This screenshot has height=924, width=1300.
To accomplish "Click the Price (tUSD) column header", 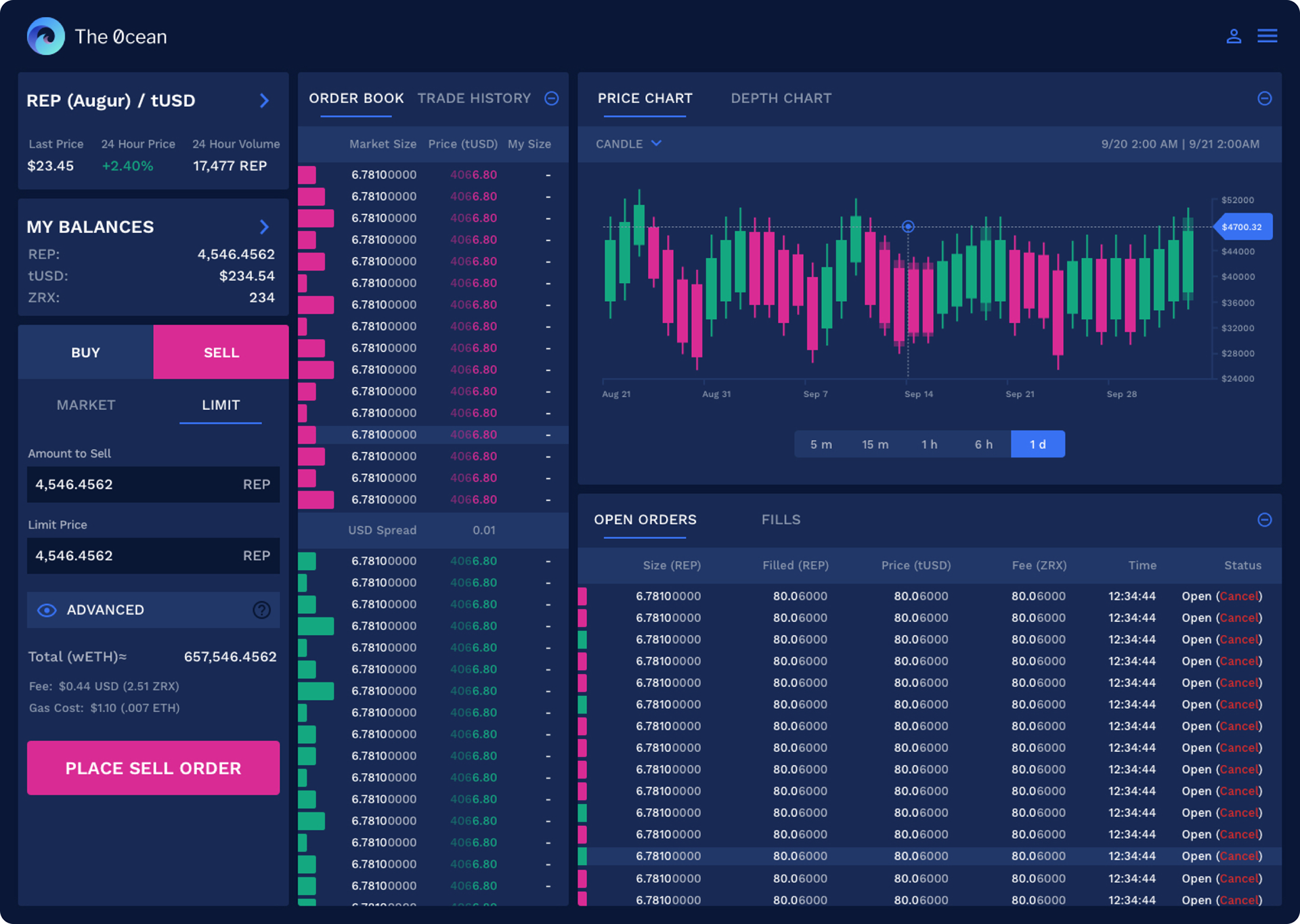I will tap(463, 144).
